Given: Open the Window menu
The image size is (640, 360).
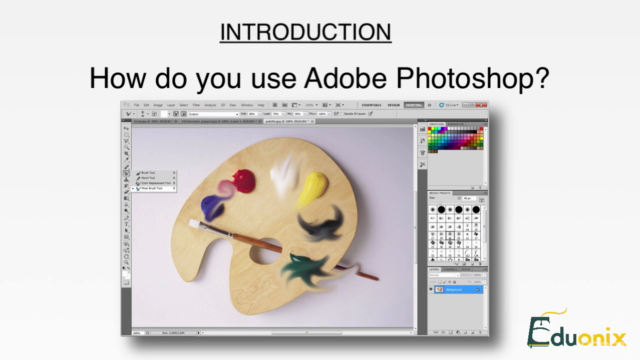Looking at the screenshot, I should 247,105.
